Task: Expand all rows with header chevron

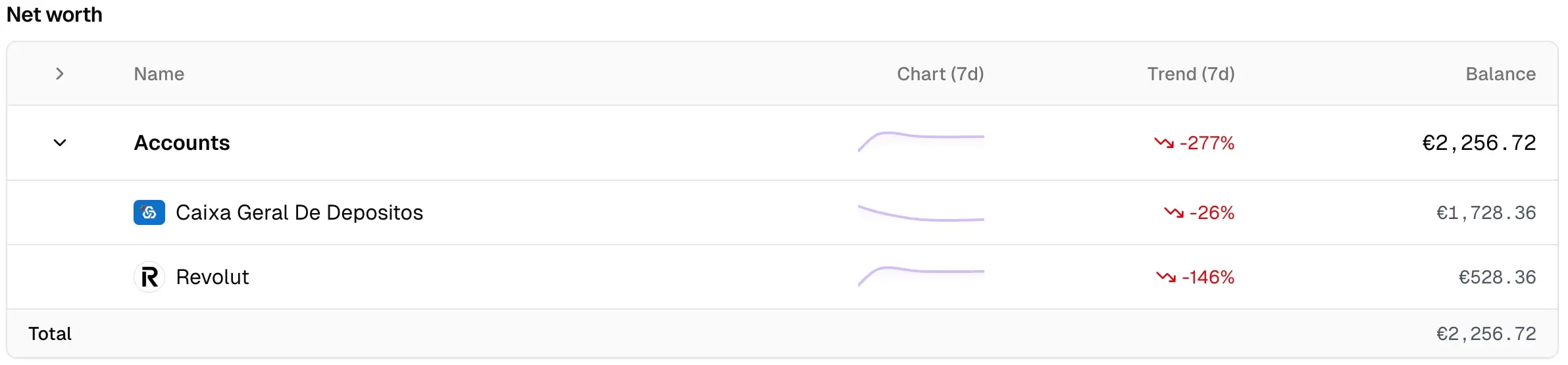Action: [x=60, y=74]
